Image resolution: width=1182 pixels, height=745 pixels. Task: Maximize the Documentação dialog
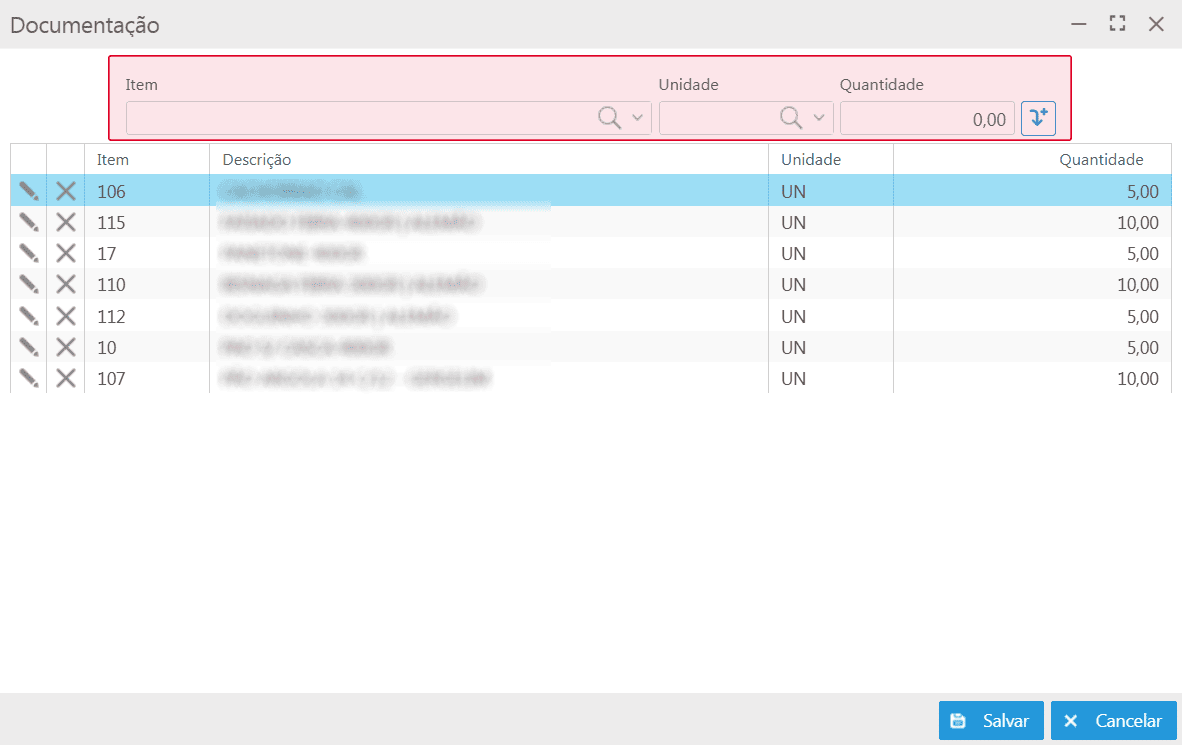tap(1118, 24)
